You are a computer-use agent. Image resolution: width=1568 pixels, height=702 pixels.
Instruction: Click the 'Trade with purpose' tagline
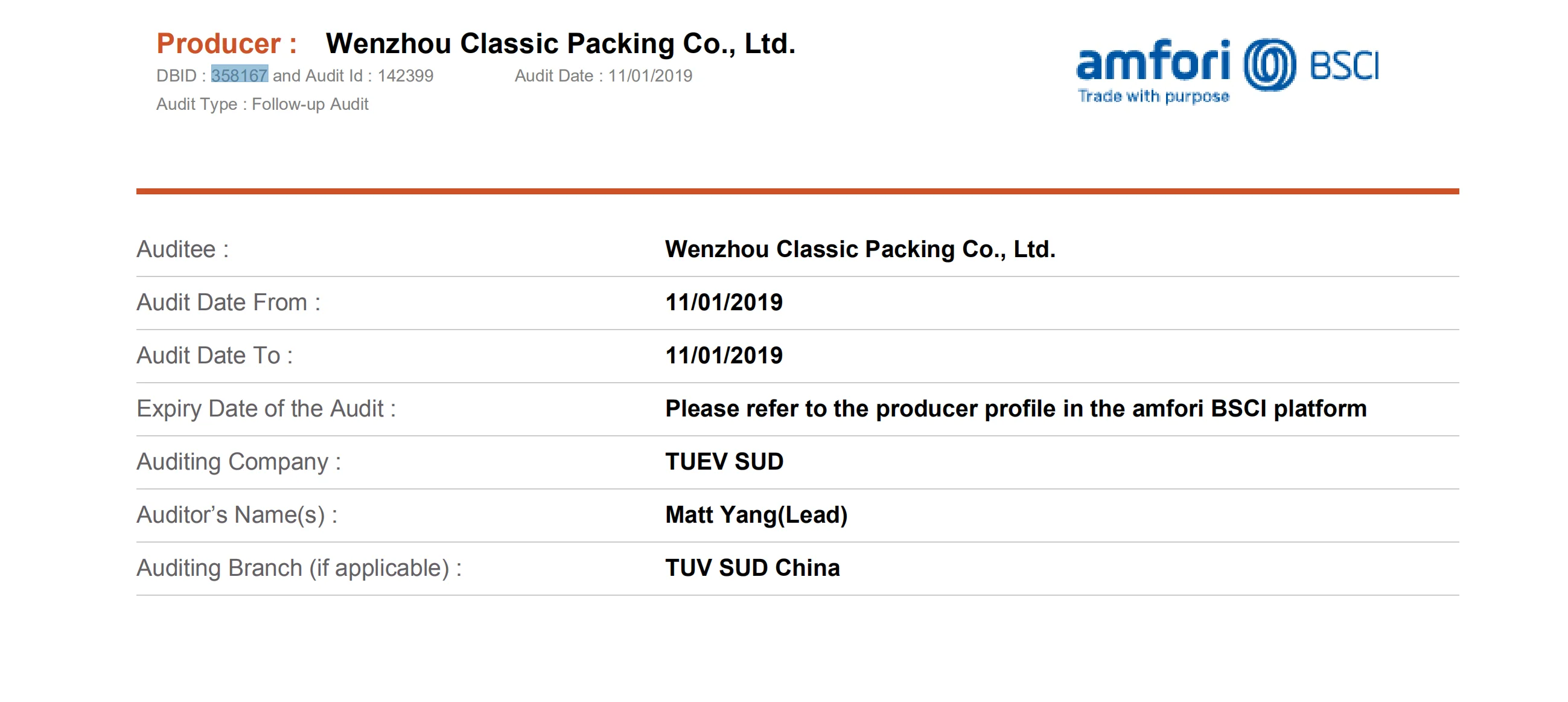tap(1153, 96)
